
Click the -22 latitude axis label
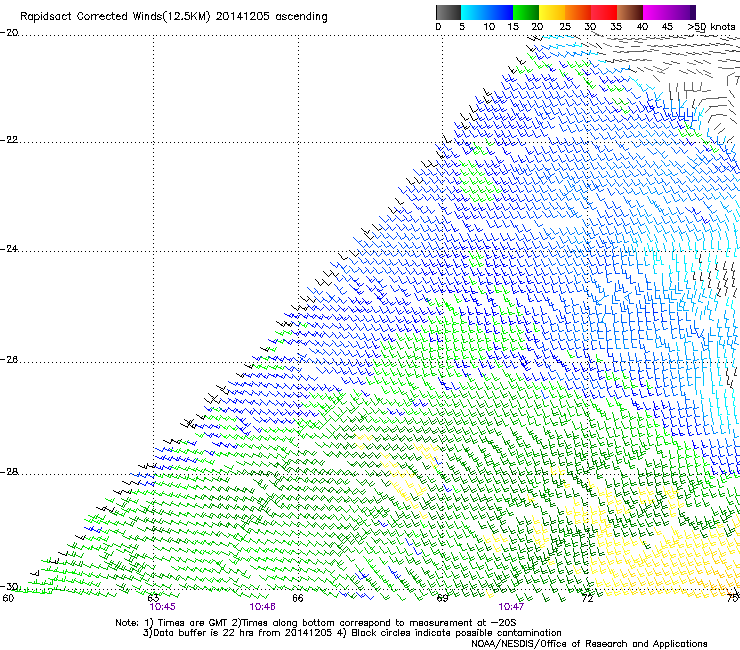click(9, 140)
